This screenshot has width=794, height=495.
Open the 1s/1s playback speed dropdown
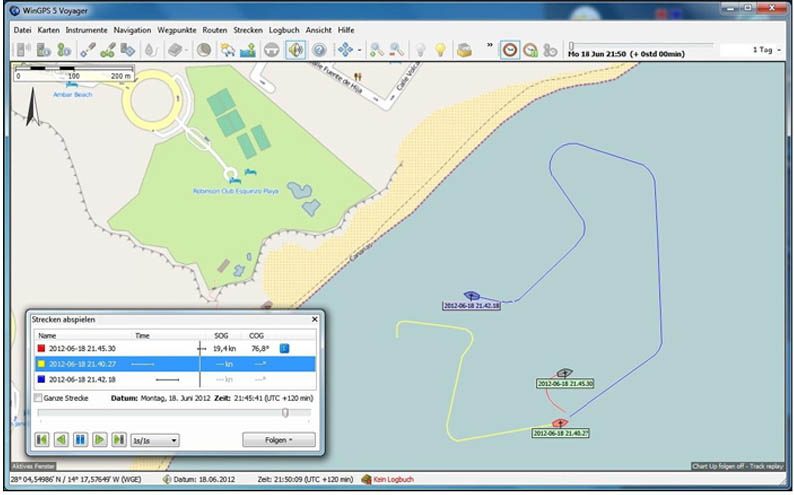(x=155, y=440)
